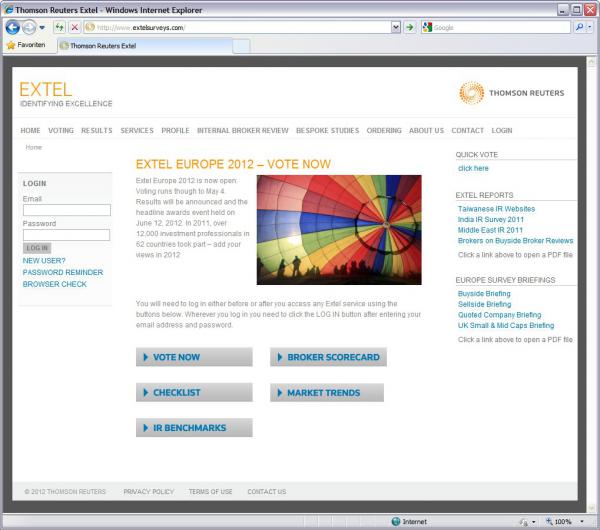Screen dimensions: 600x530
Task: Click the Email input field
Action: click(67, 210)
